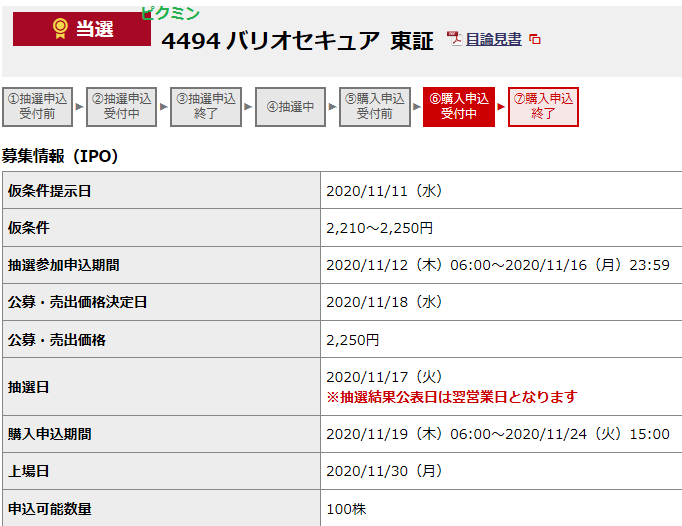Select step ⑤購入申込受付前
This screenshot has height=526, width=682.
click(x=374, y=107)
